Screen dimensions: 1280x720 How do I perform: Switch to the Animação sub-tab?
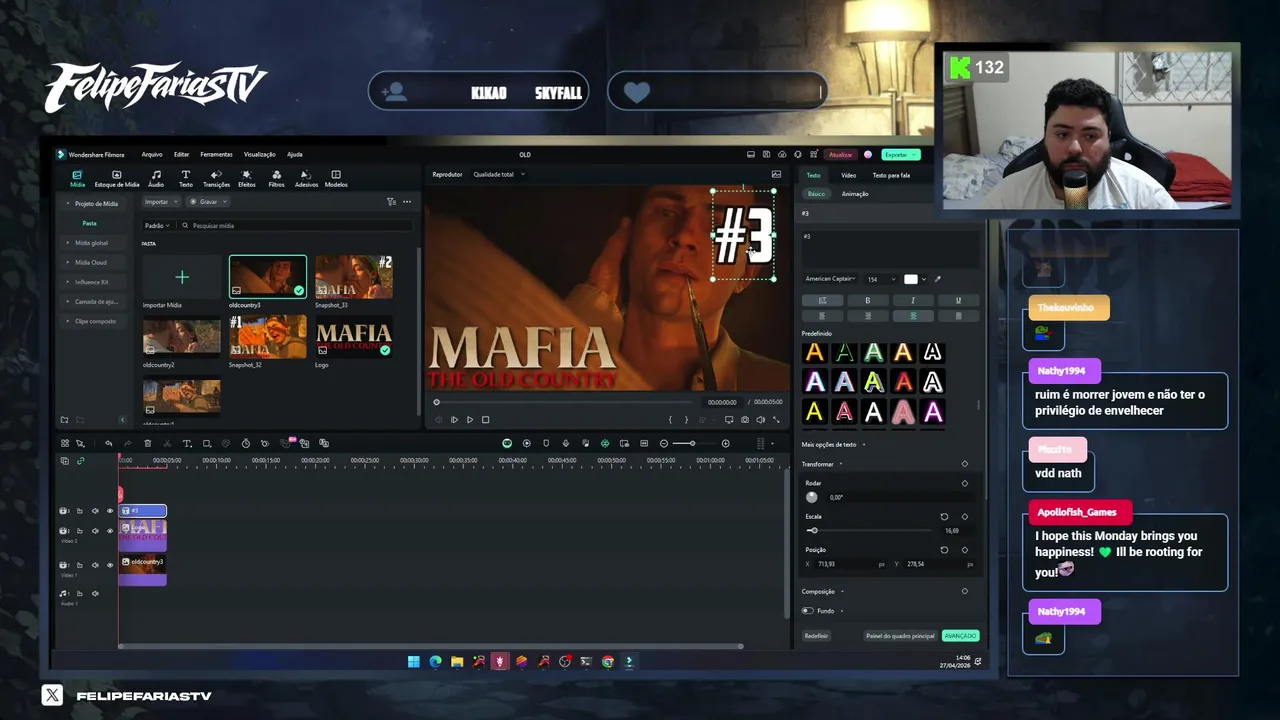(x=855, y=194)
